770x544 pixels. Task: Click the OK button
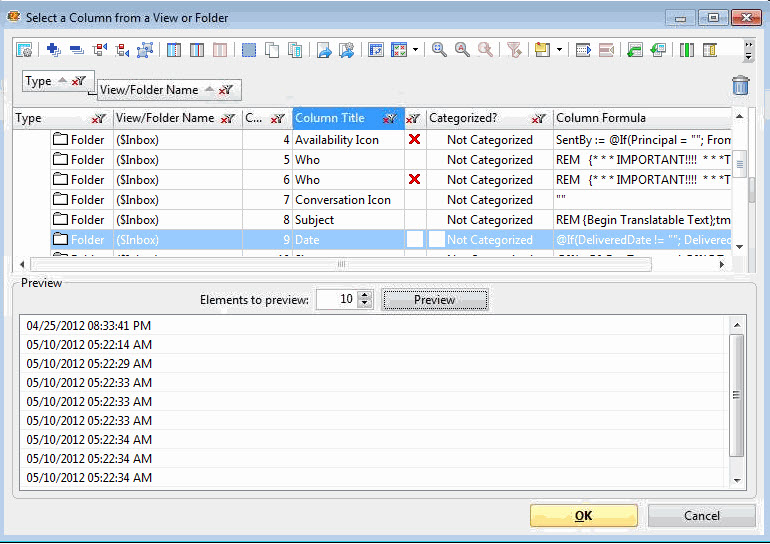[583, 516]
